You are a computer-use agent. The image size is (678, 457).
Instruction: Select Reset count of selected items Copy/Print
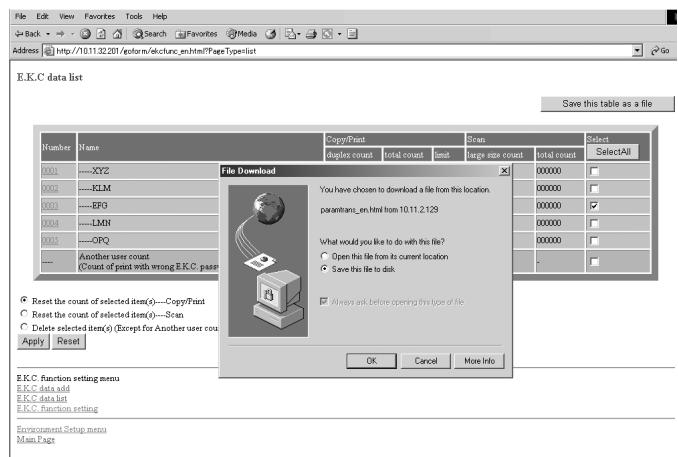[x=24, y=300]
